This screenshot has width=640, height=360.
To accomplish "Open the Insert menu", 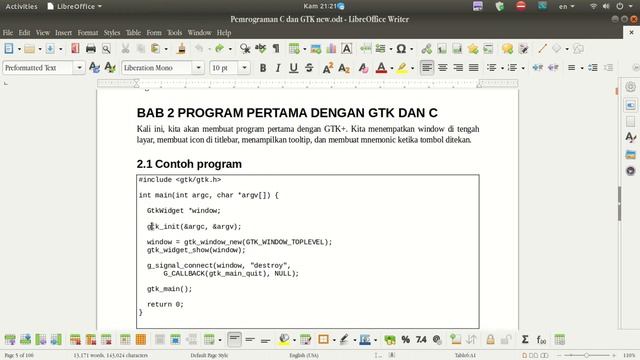I will (x=63, y=33).
